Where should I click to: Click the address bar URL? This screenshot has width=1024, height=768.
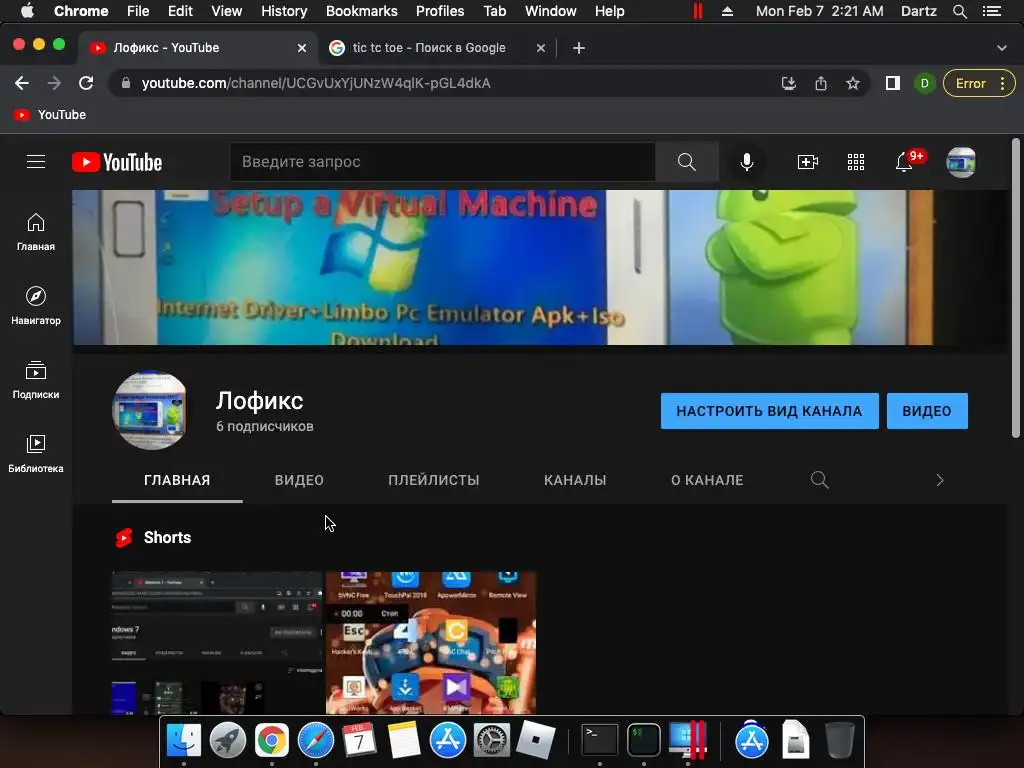(316, 83)
